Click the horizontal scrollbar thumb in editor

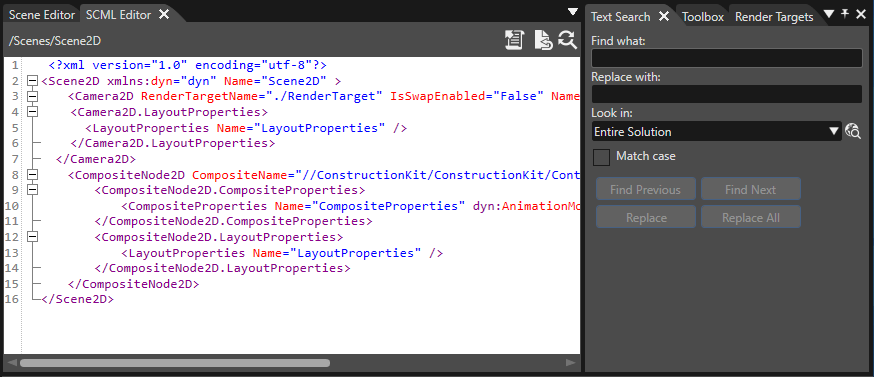click(174, 363)
